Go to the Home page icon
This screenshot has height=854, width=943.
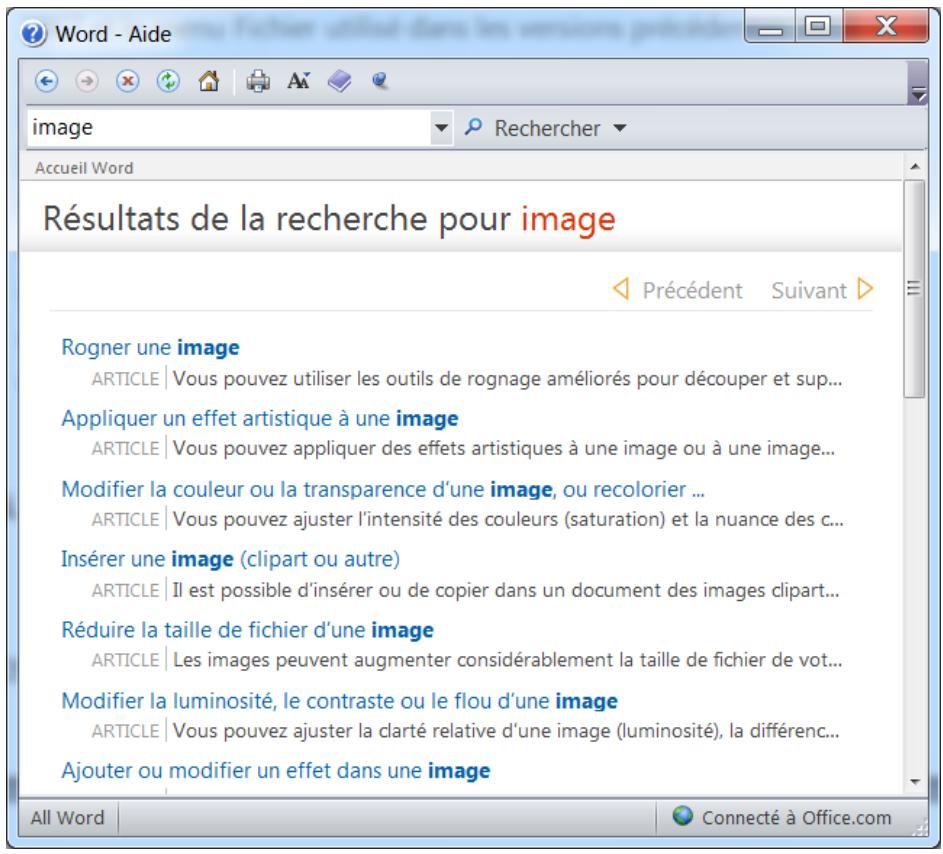coord(209,81)
